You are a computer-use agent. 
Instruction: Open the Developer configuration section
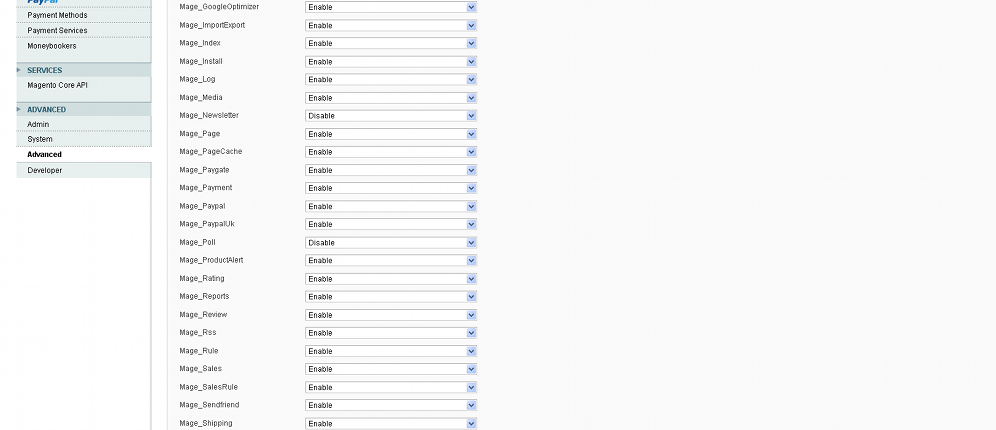[44, 170]
